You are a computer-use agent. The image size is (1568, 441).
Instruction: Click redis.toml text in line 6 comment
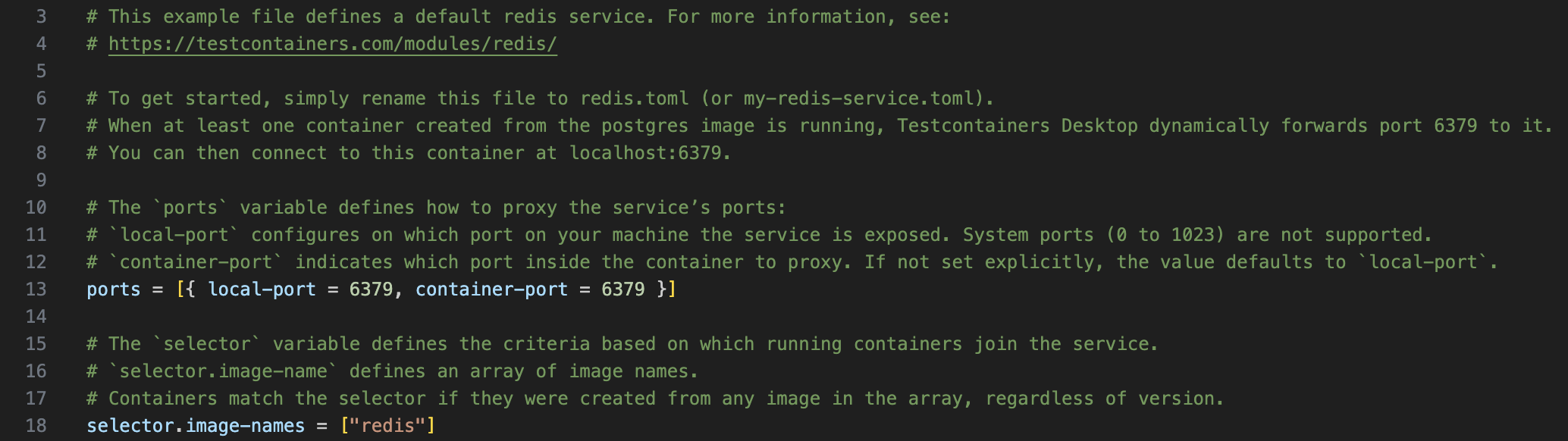coord(635,99)
